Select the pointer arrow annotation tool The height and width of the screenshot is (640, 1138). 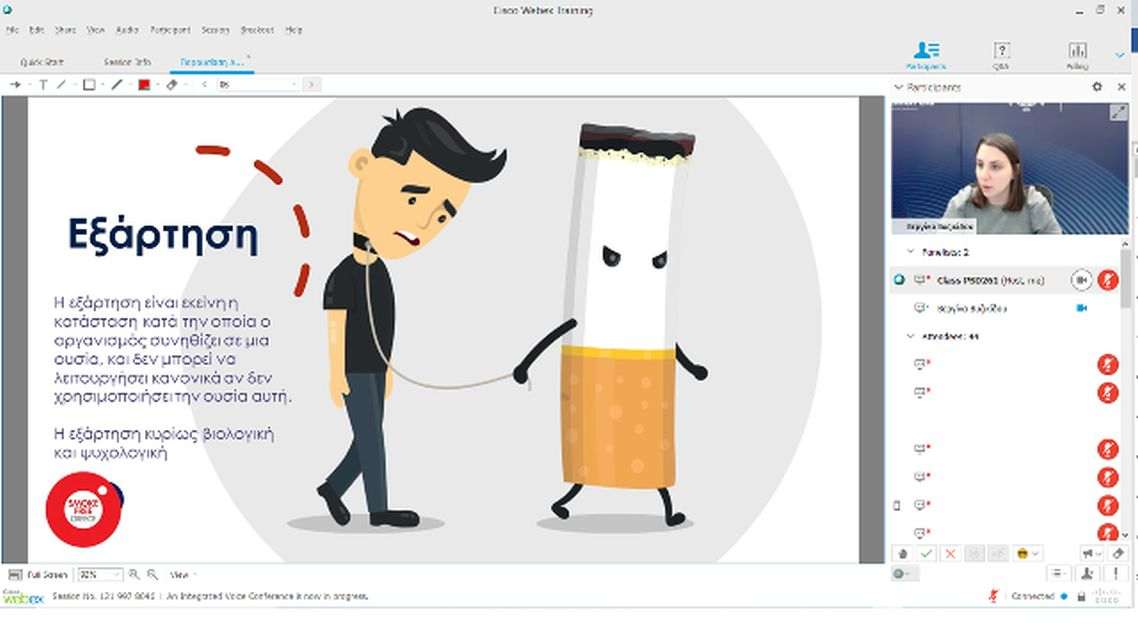click(x=15, y=85)
